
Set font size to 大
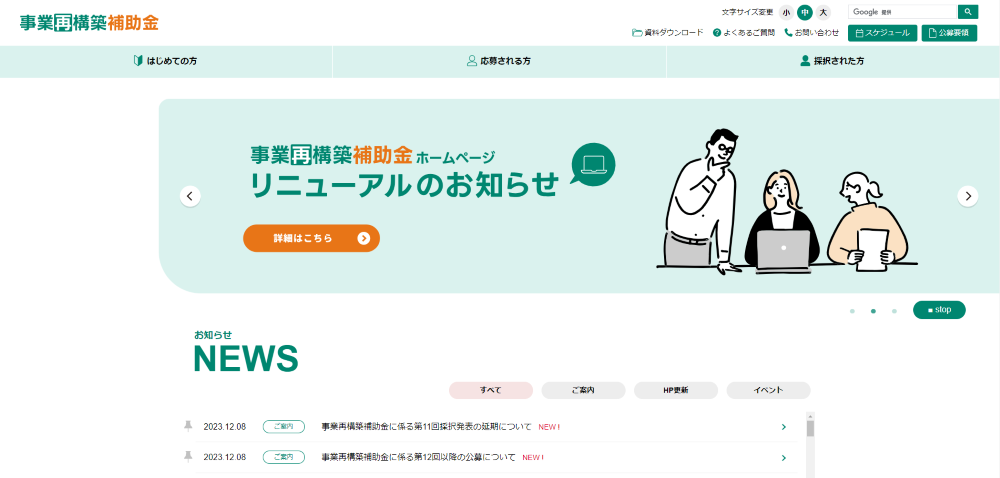tap(823, 12)
